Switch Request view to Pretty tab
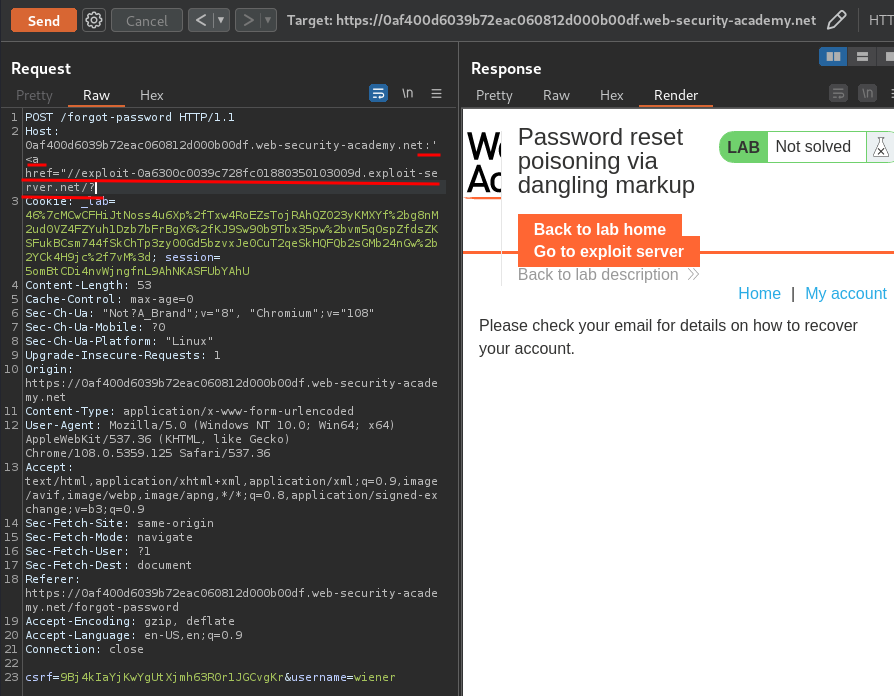 34,95
